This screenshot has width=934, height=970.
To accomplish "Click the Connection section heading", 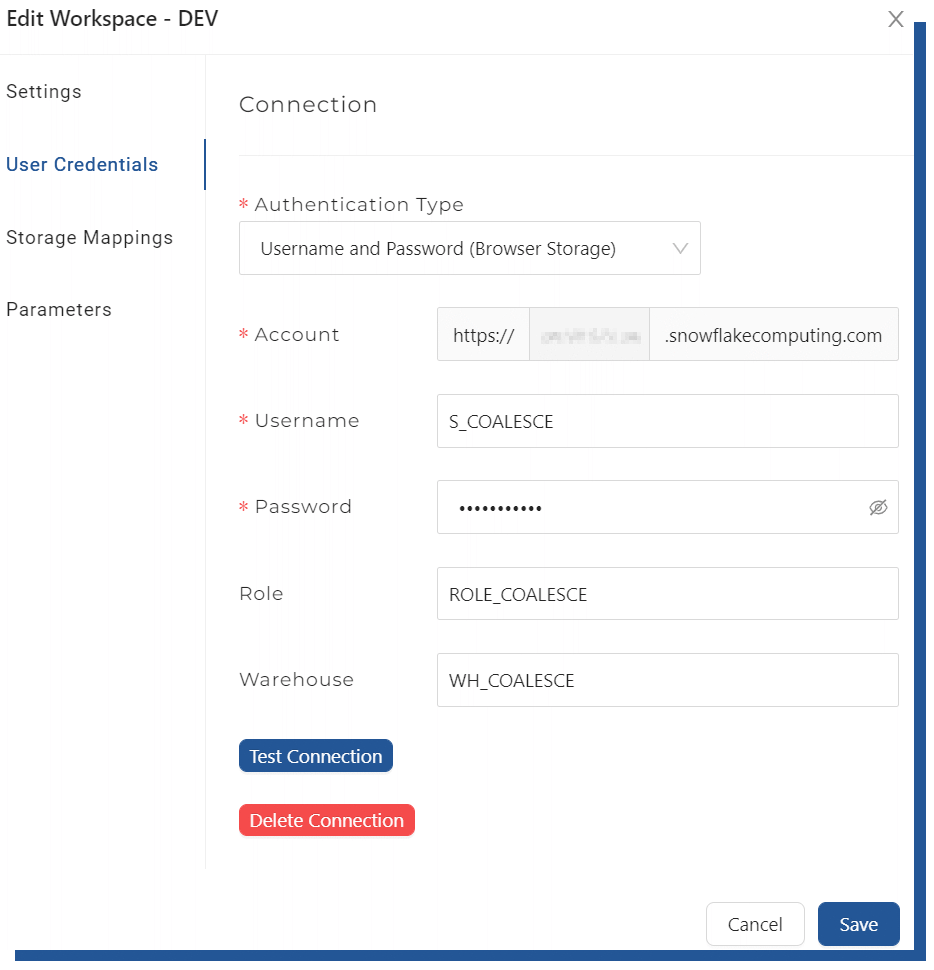I will [307, 104].
